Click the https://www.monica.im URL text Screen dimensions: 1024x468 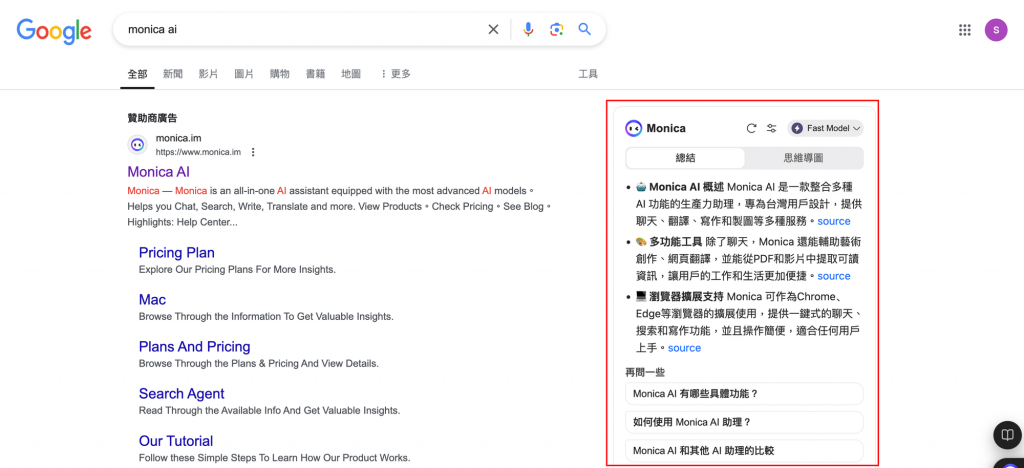(198, 152)
